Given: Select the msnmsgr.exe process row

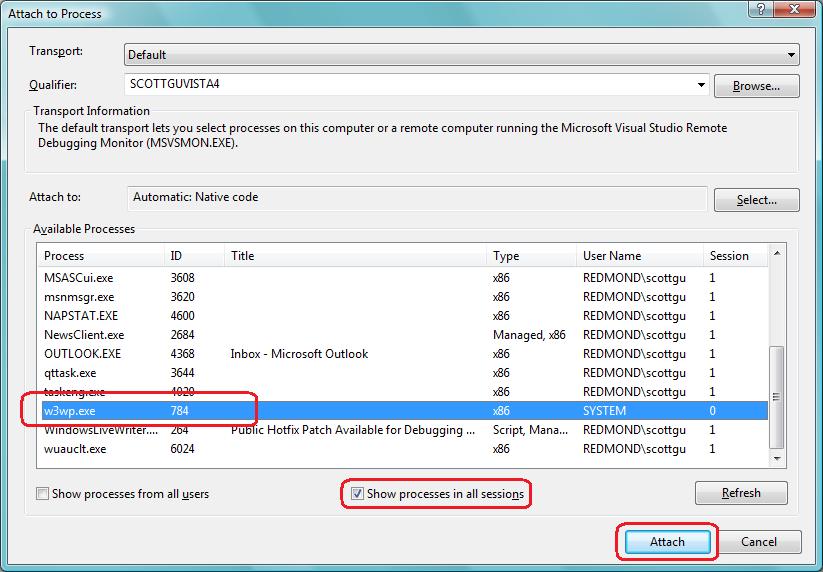Looking at the screenshot, I should click(x=403, y=297).
